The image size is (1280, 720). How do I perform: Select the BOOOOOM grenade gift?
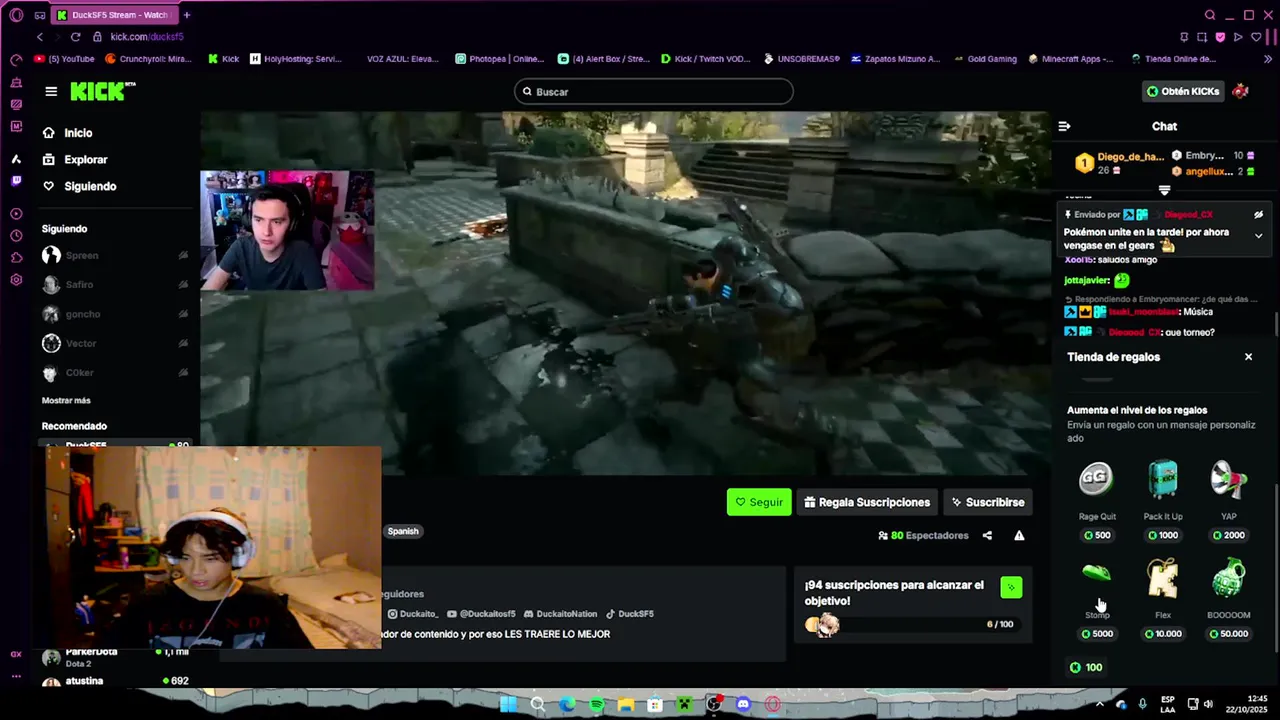click(1229, 598)
